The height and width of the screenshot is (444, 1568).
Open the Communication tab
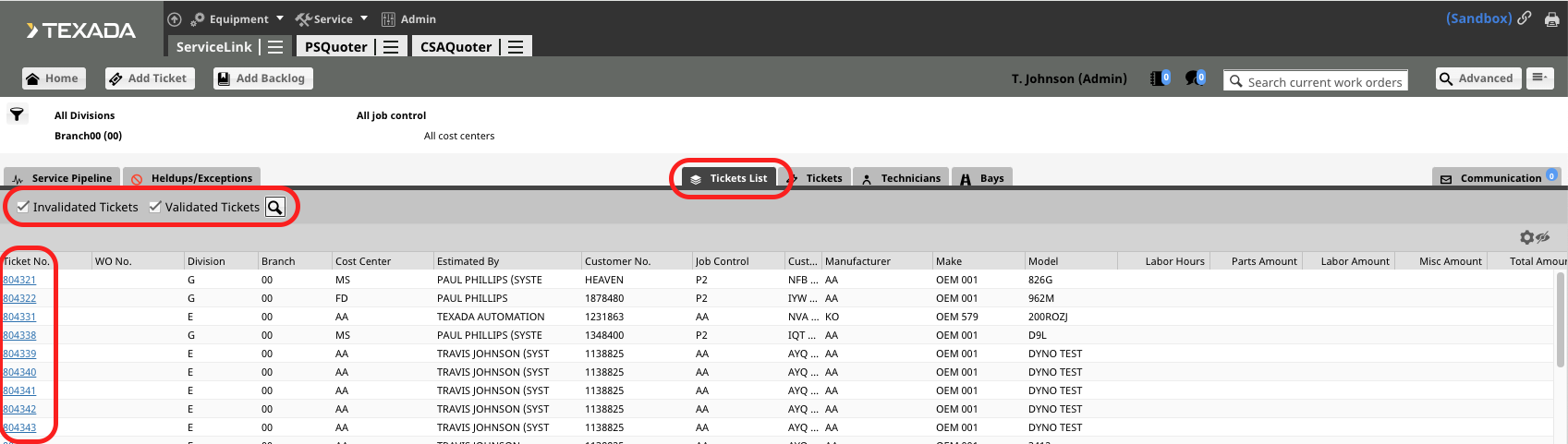[x=1496, y=177]
